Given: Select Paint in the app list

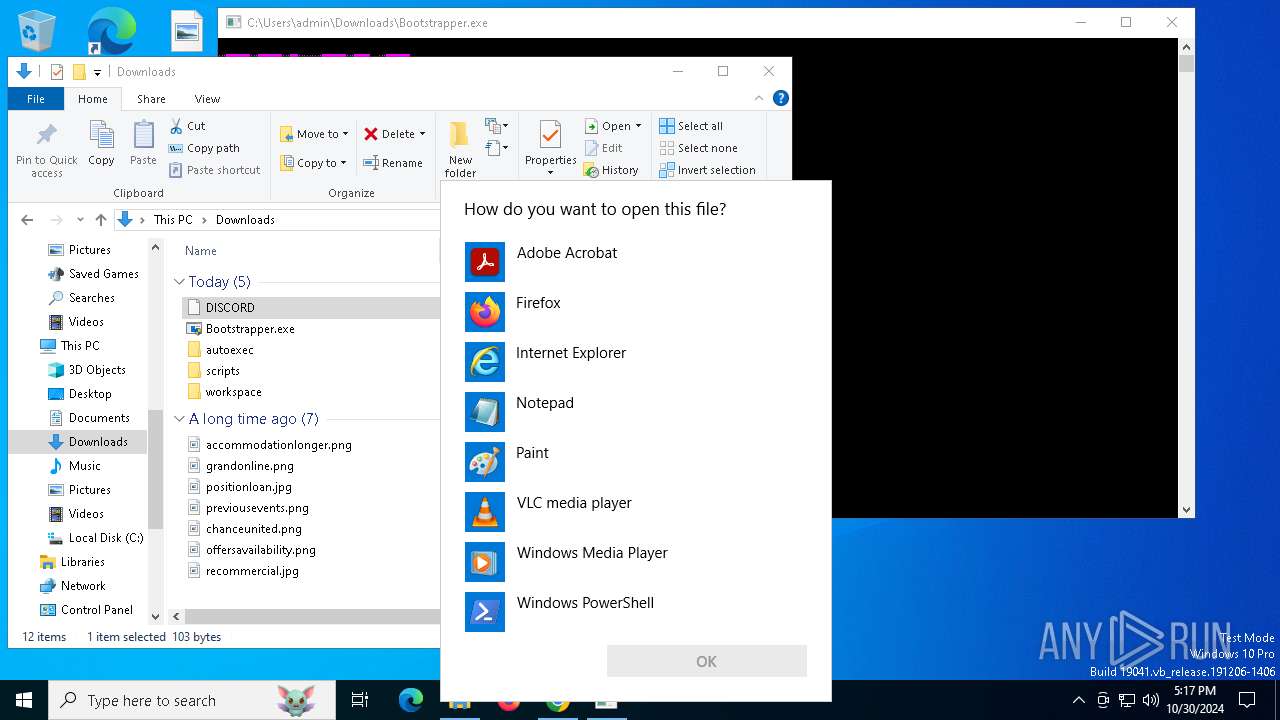Looking at the screenshot, I should point(636,462).
